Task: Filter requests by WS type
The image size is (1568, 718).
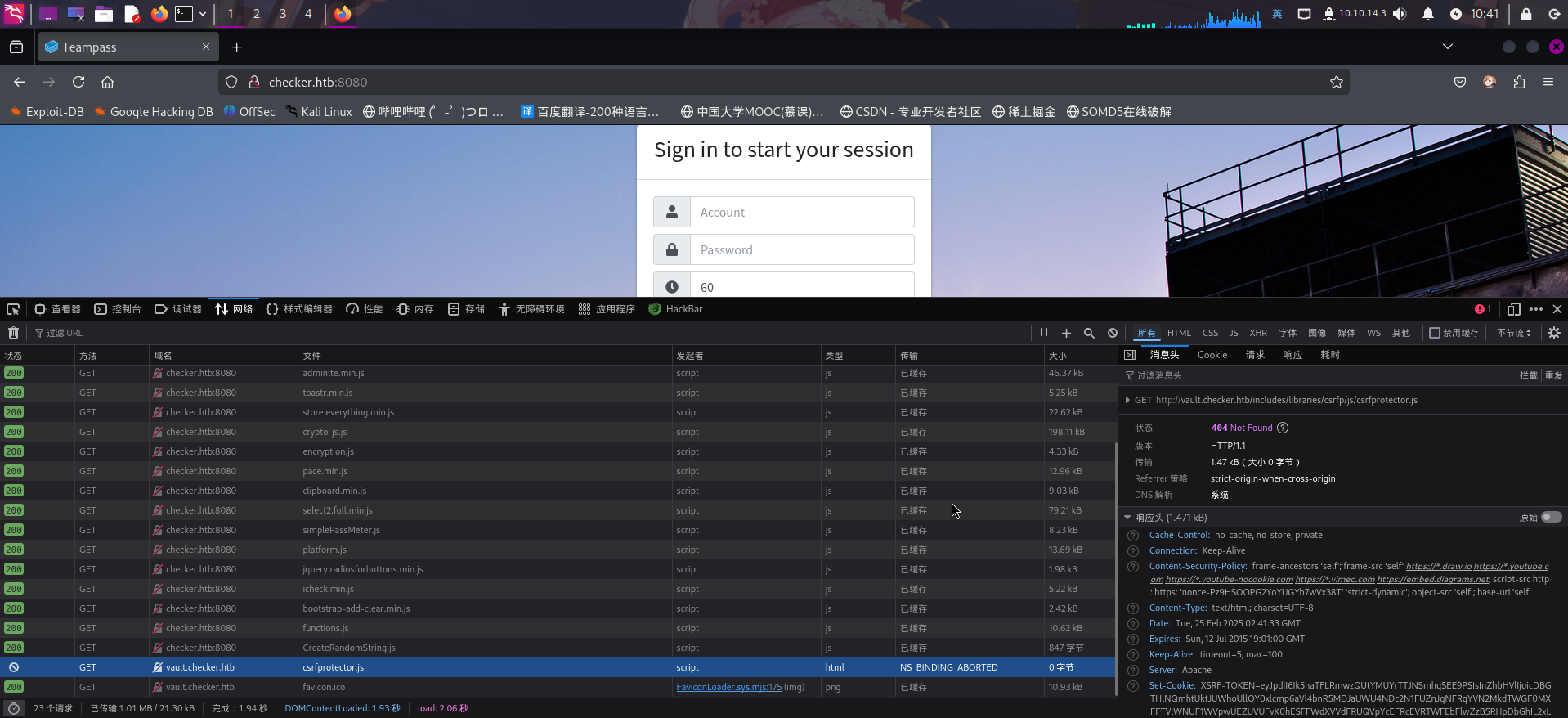Action: click(1373, 333)
